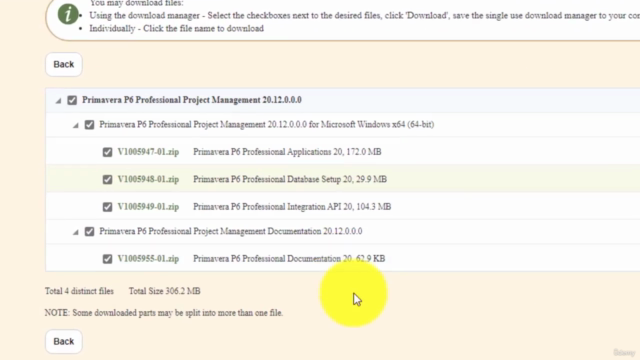
Task: Collapse the Microsoft Windows x64 subgroup arrow
Action: (x=76, y=125)
